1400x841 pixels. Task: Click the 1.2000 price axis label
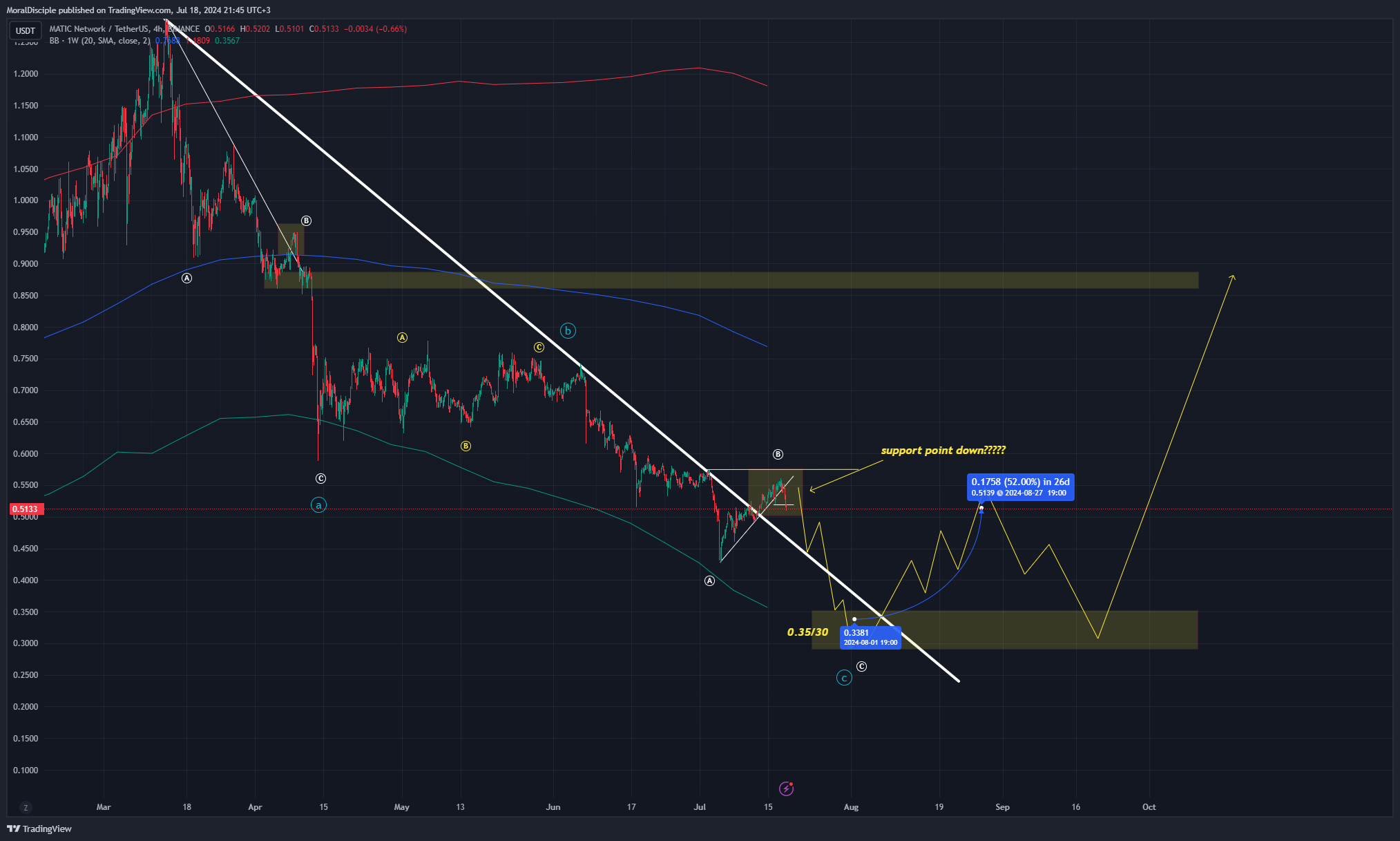26,74
